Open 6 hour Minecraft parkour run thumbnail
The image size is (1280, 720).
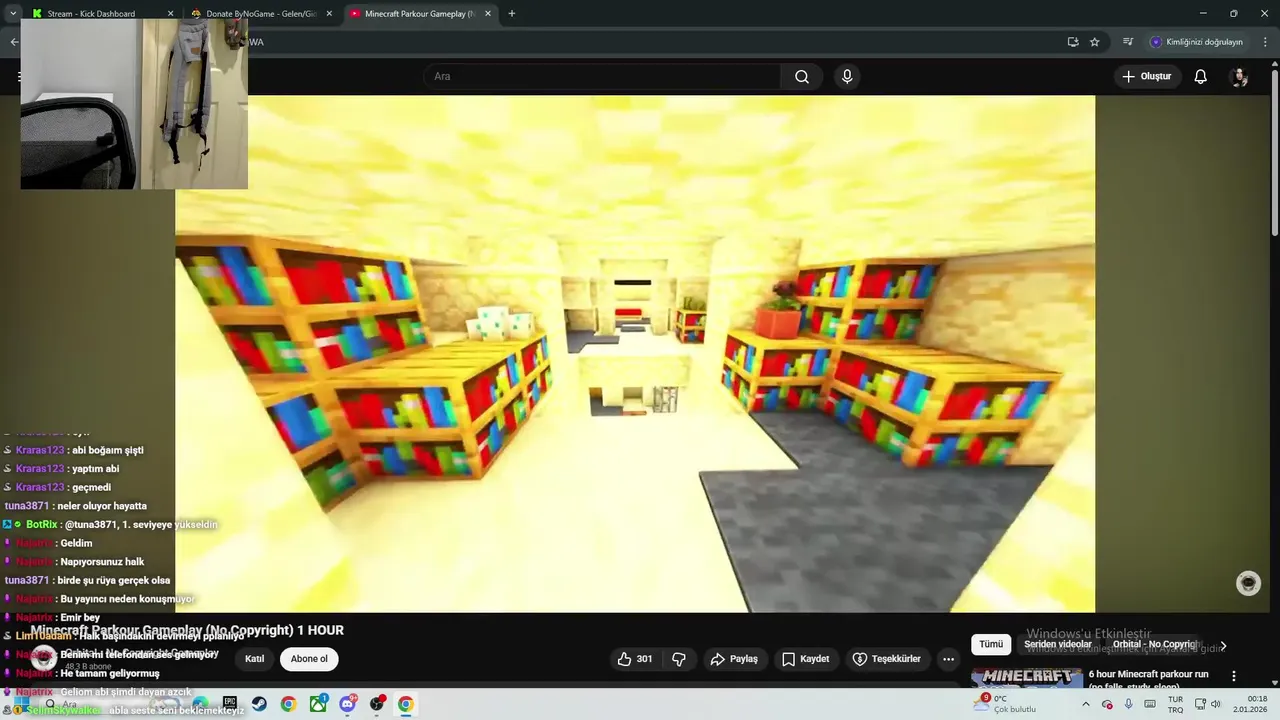point(1027,678)
